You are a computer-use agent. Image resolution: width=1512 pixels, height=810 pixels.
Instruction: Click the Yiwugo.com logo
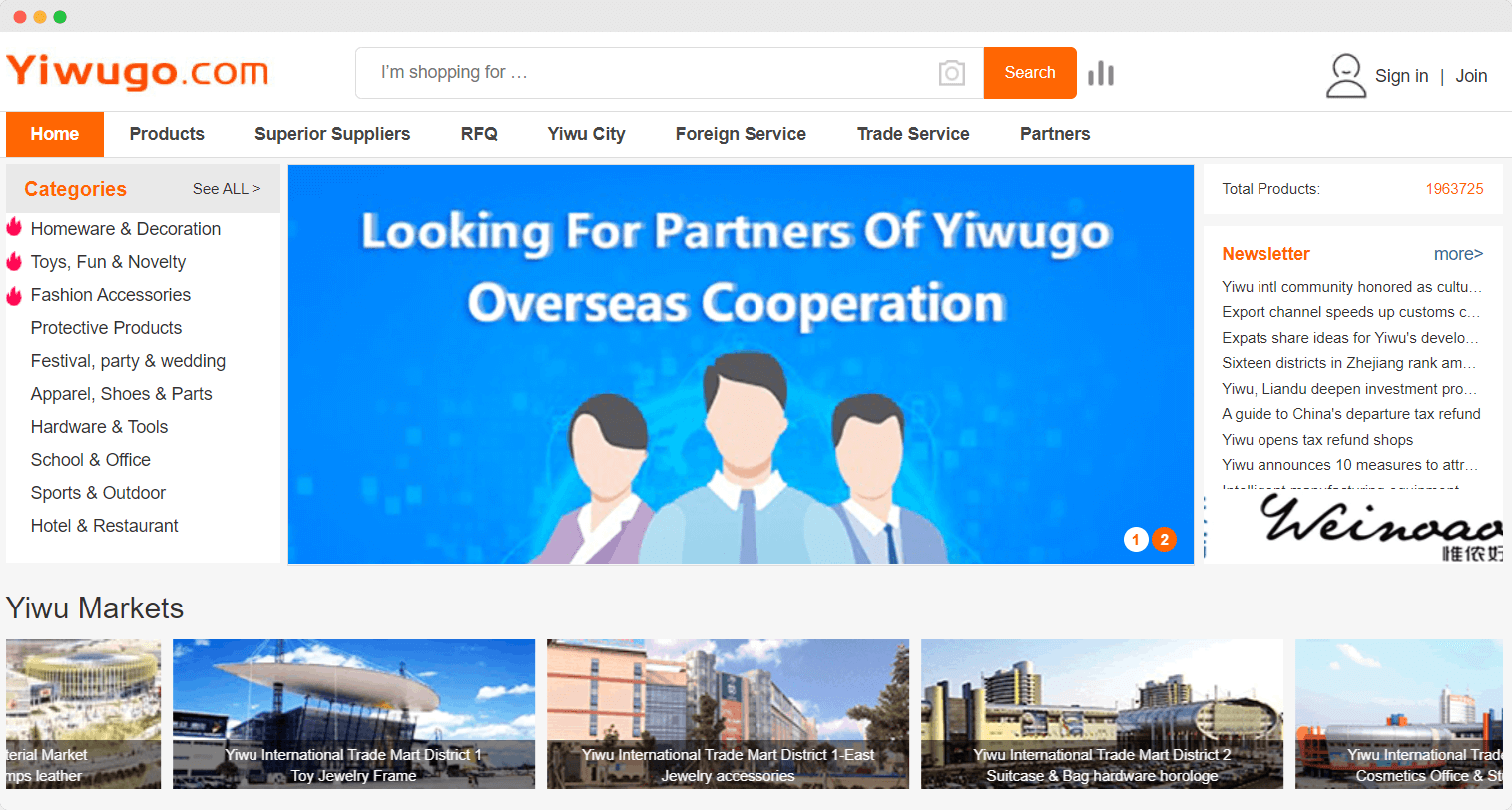[138, 72]
